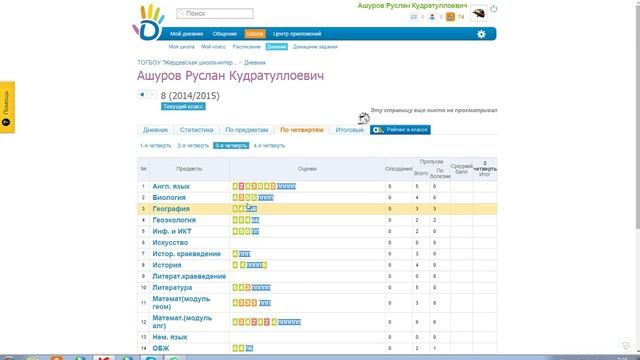This screenshot has width=640, height=360.
Task: Select 2-я четверть
Action: (x=193, y=146)
